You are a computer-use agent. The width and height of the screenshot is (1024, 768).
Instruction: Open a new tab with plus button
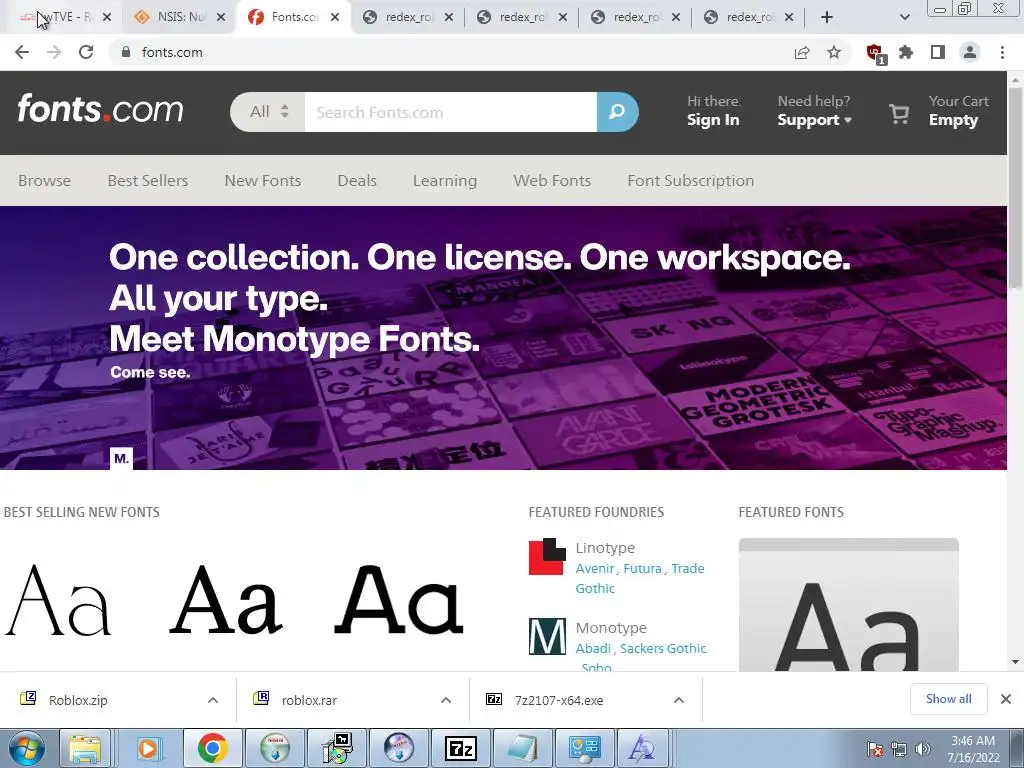pyautogui.click(x=827, y=18)
